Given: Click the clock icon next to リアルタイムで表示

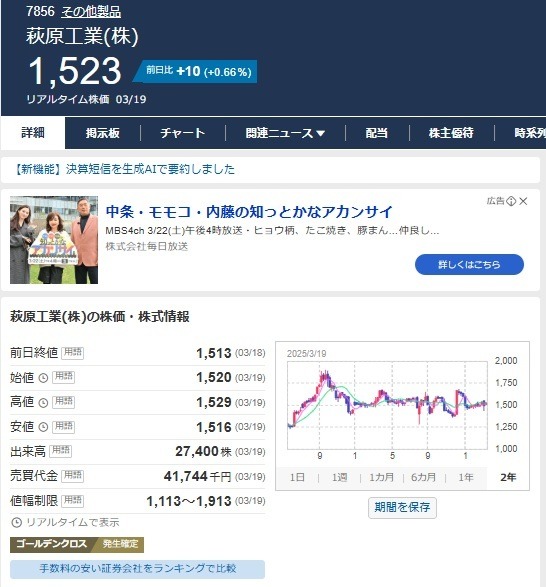Looking at the screenshot, I should coord(16,523).
